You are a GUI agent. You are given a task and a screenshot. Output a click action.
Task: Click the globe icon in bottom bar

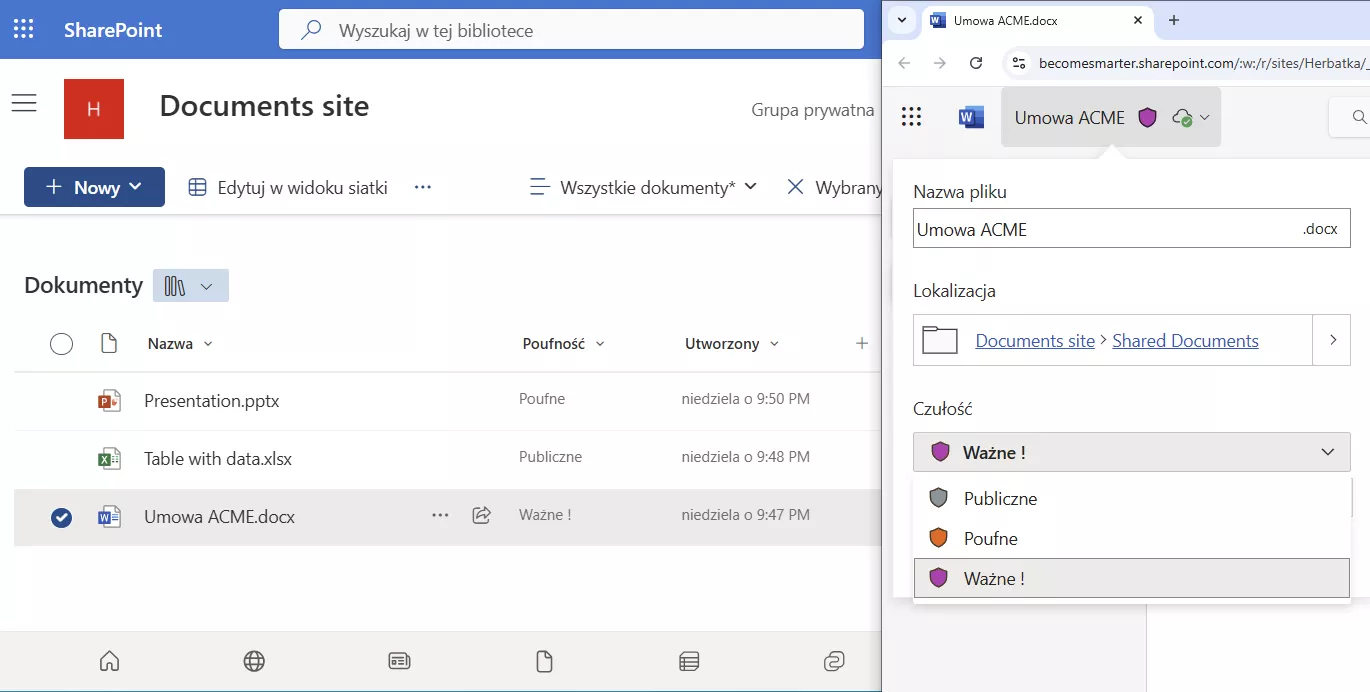(x=254, y=661)
